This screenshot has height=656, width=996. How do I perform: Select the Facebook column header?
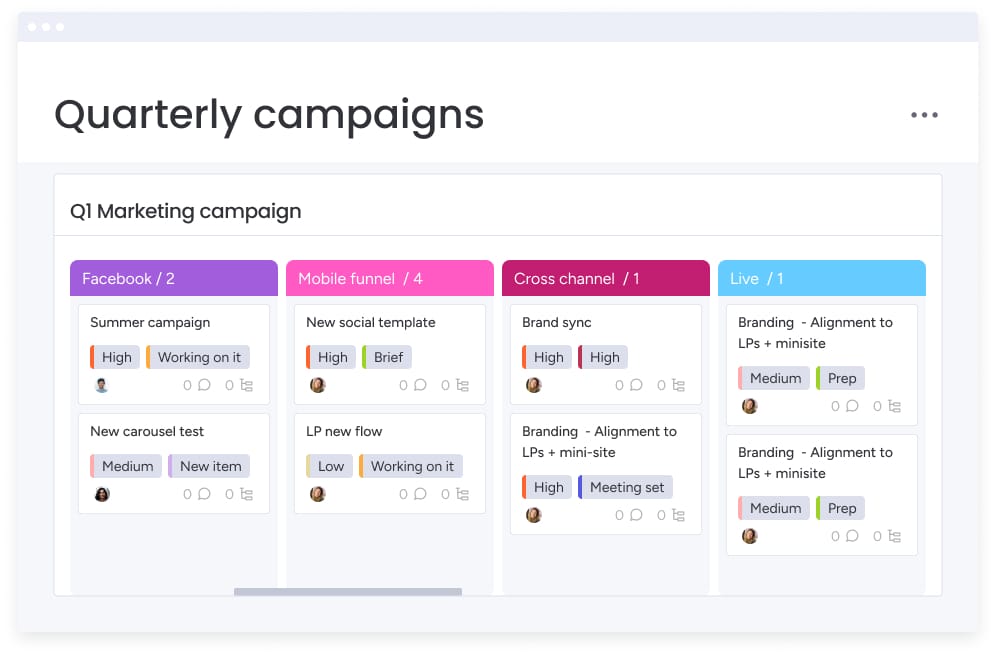click(x=173, y=279)
